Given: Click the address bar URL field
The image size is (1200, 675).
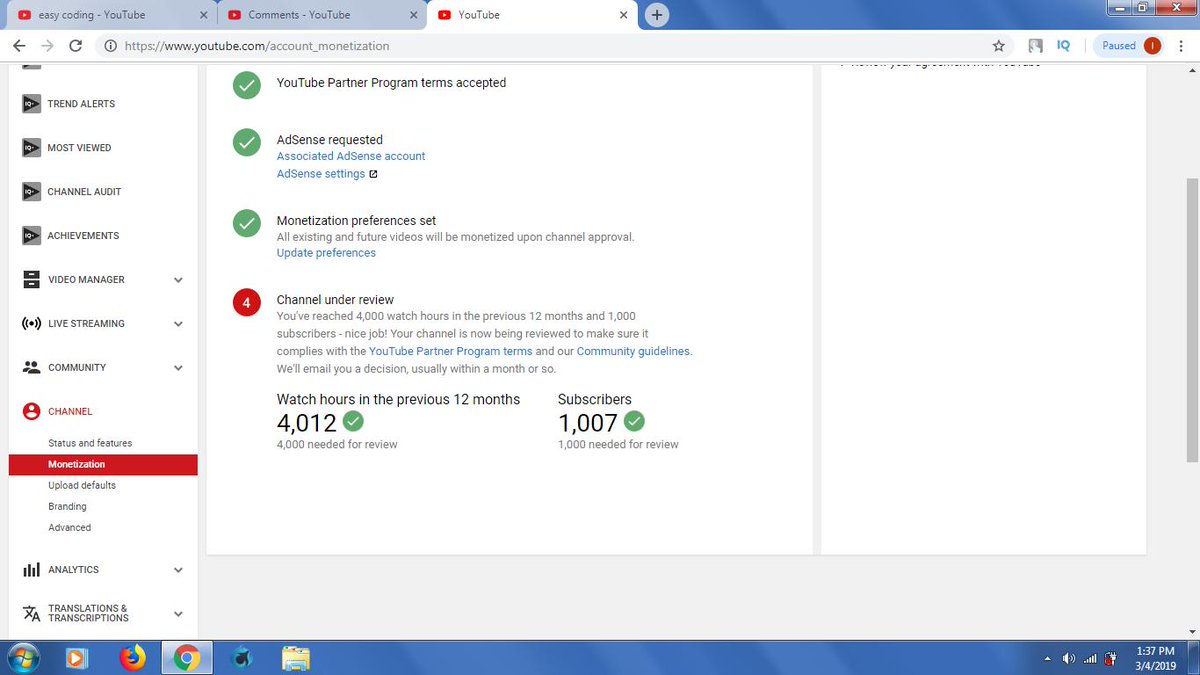Looking at the screenshot, I should pos(550,46).
